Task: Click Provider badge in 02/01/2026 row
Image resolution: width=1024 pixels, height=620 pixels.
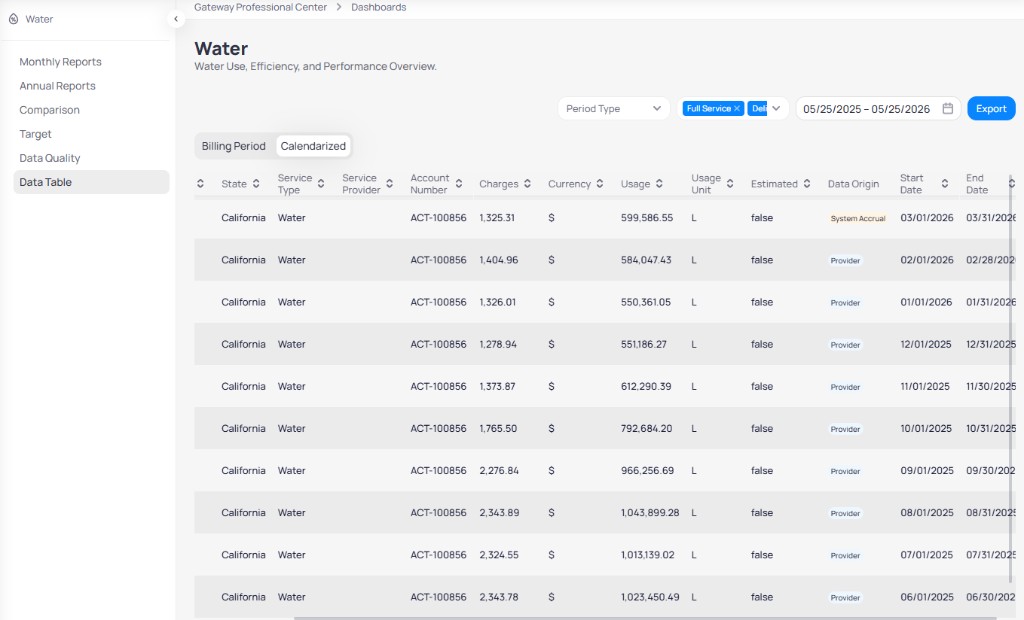Action: [845, 260]
